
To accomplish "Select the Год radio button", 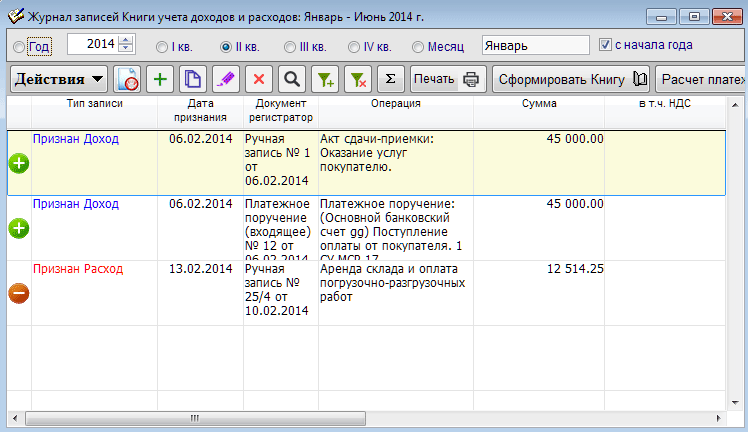I will click(19, 46).
